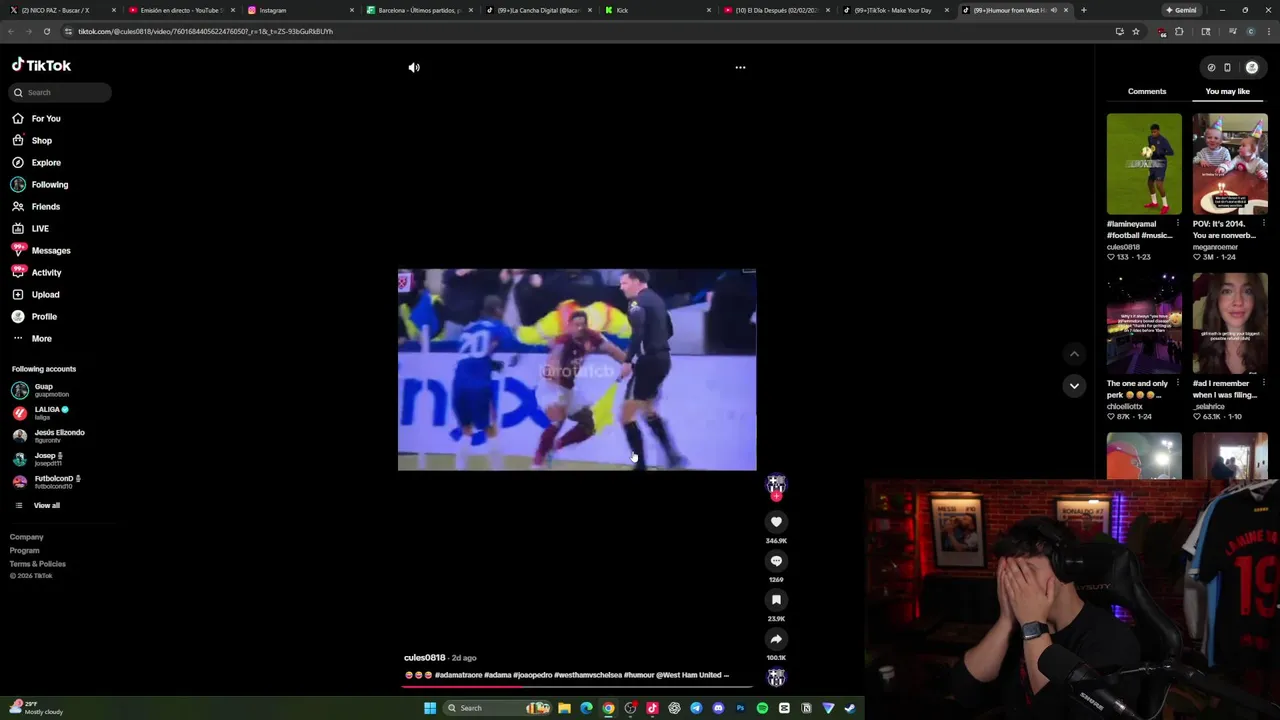Go to the previous video arrow
1280x720 pixels.
(1074, 354)
